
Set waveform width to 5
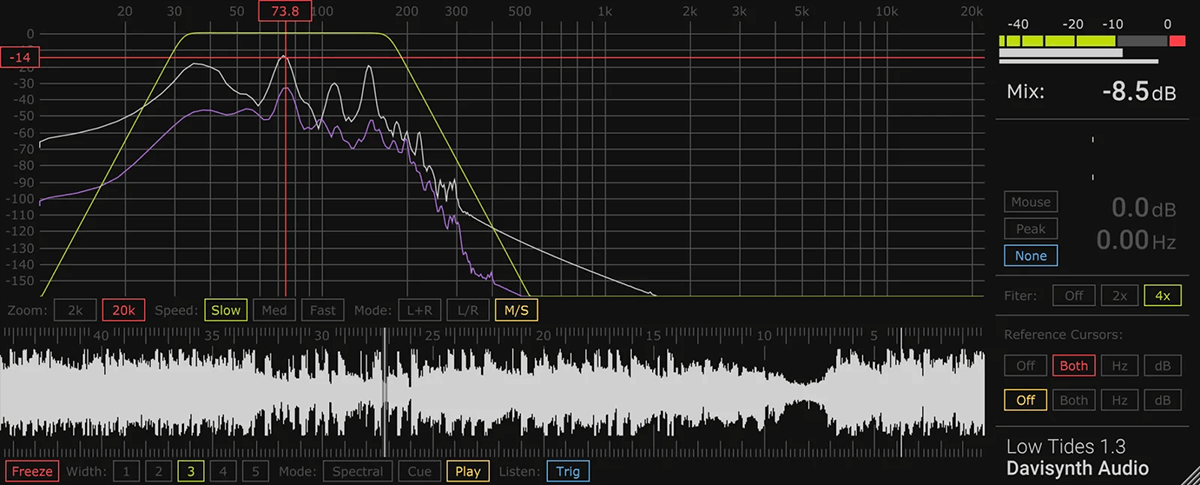(254, 471)
